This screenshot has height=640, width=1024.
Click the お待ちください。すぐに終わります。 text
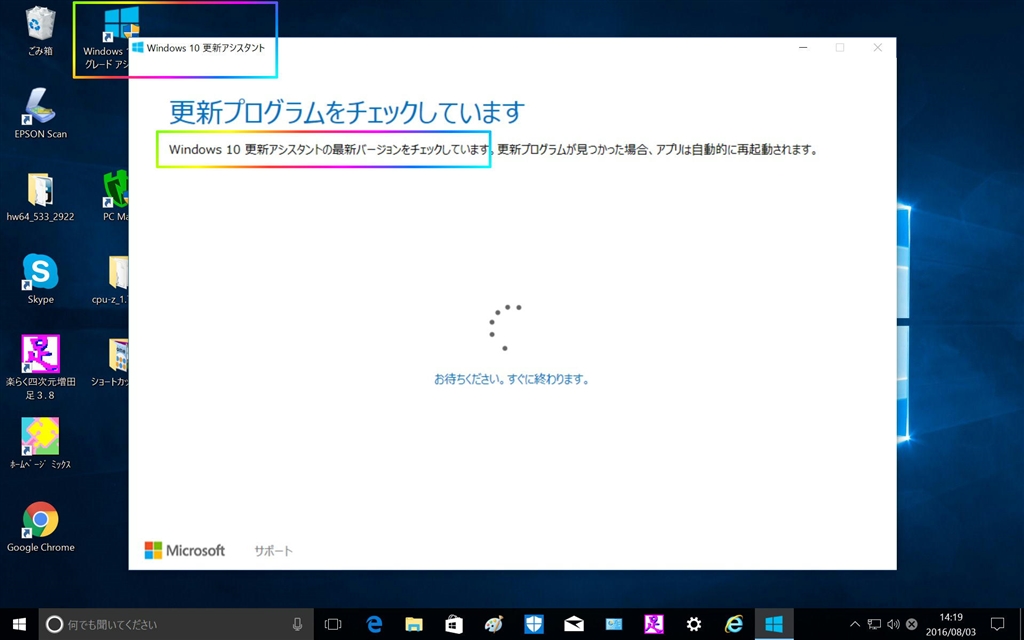[511, 379]
